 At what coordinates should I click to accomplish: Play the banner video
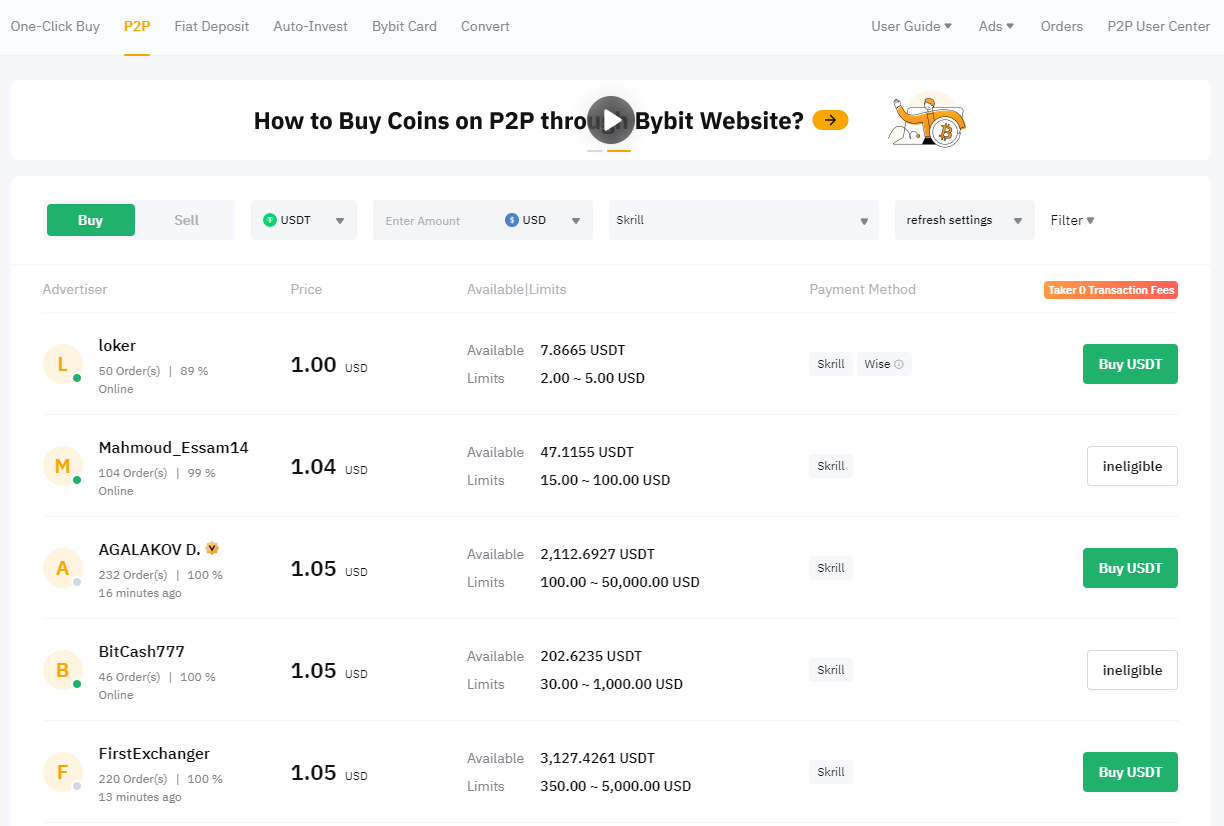[610, 120]
